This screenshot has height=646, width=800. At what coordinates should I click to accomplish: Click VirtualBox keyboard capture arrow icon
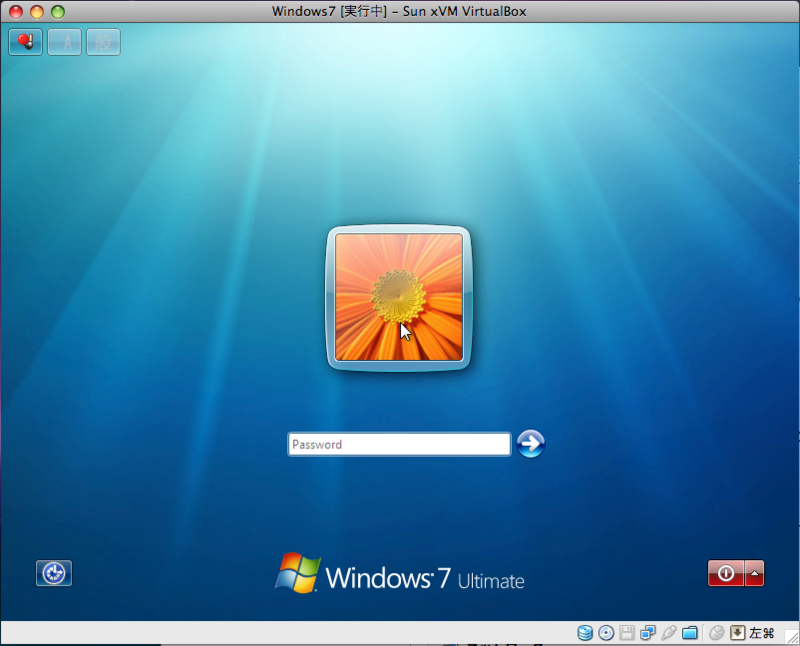click(738, 633)
